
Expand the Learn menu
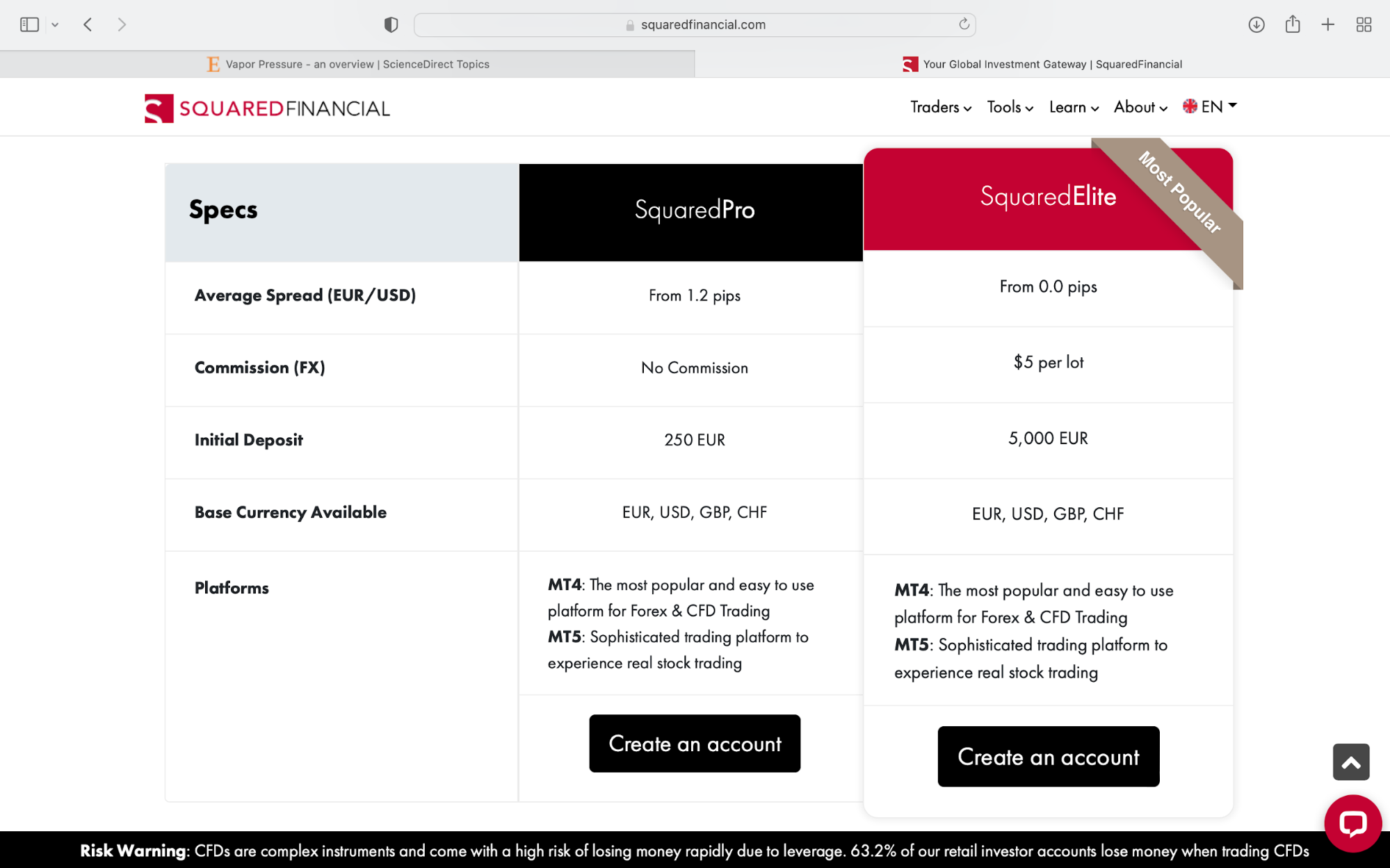1074,107
